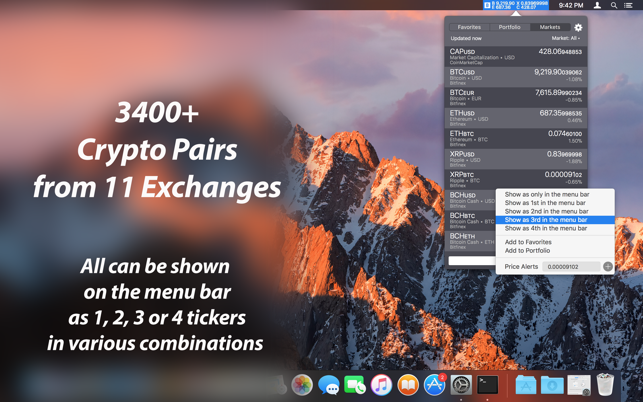
Task: Open the App Store dock icon
Action: [x=435, y=385]
